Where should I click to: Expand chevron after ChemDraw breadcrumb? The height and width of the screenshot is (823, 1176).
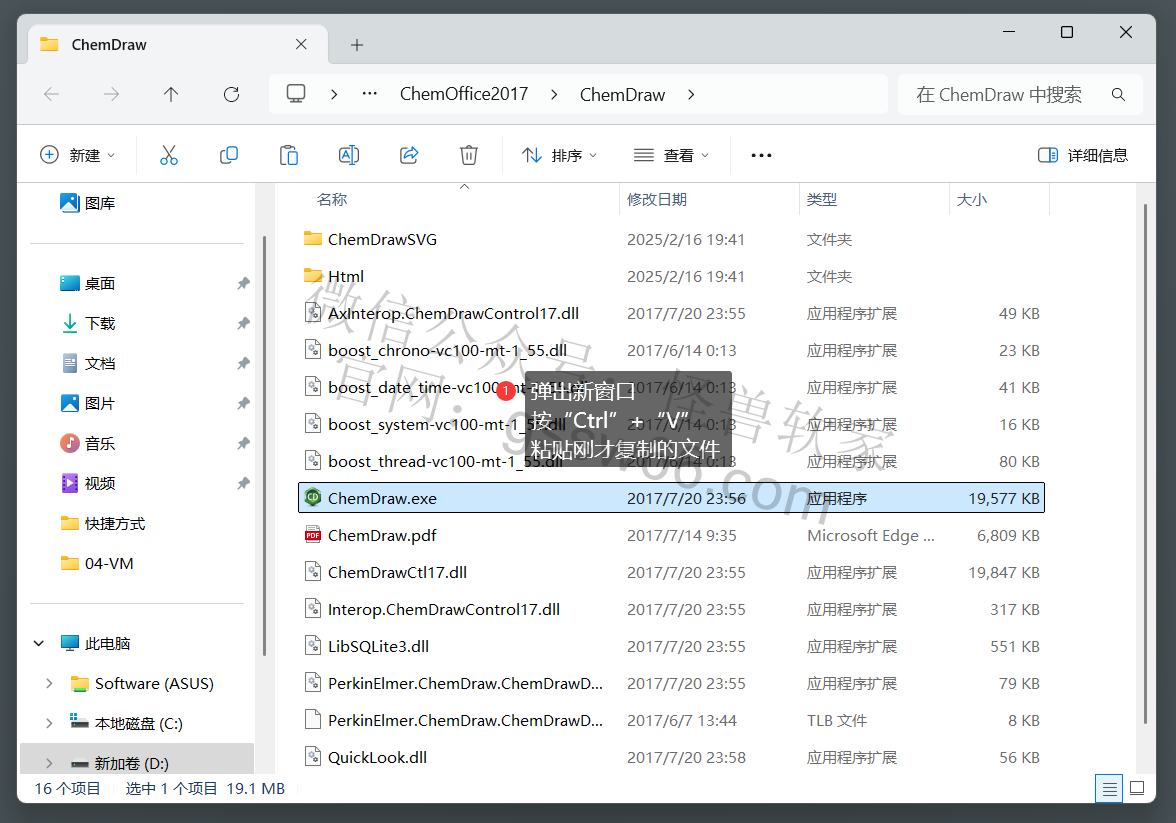coord(692,95)
